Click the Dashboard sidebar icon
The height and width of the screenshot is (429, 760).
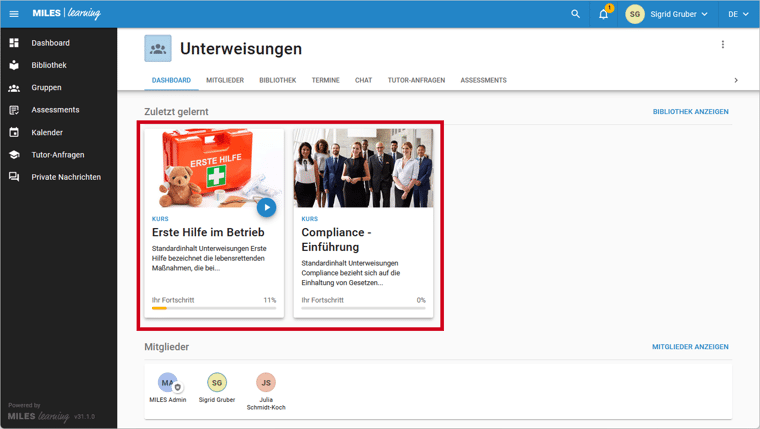click(x=14, y=43)
